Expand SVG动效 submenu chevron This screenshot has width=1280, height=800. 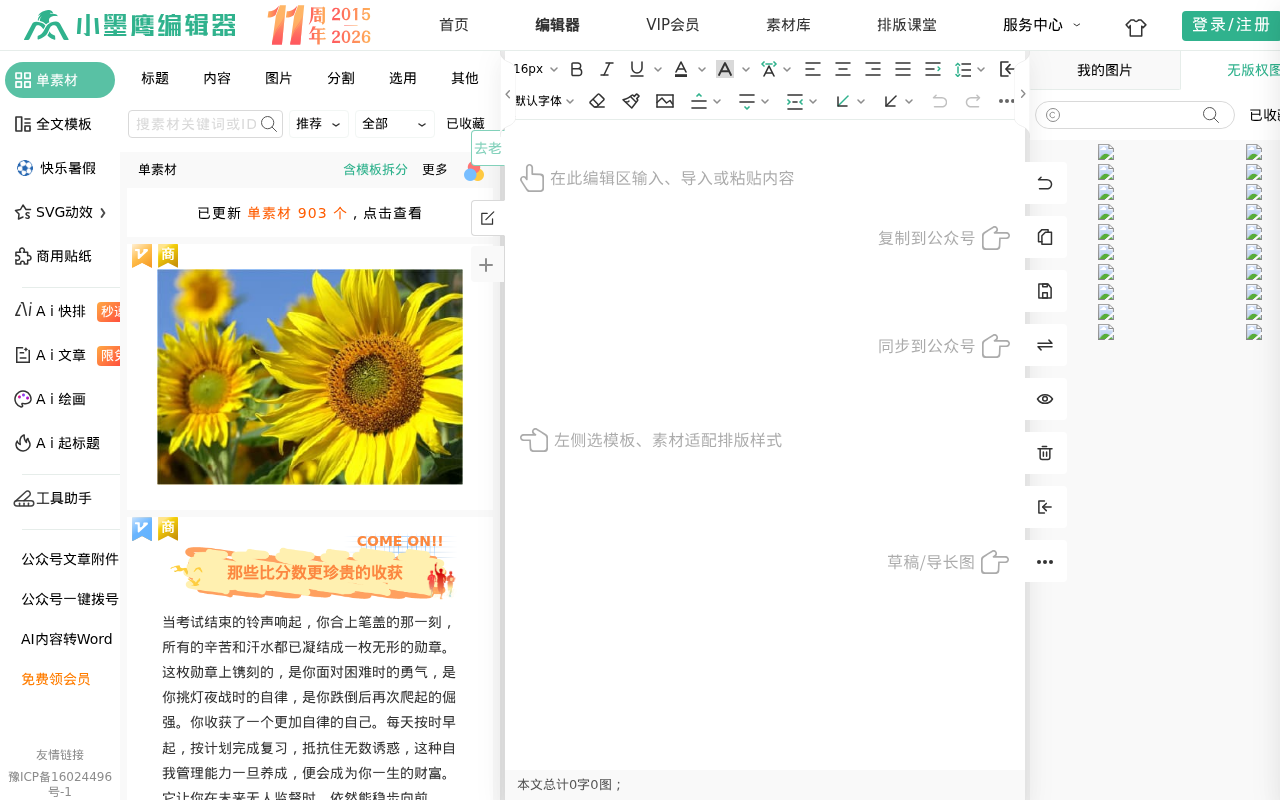point(102,213)
